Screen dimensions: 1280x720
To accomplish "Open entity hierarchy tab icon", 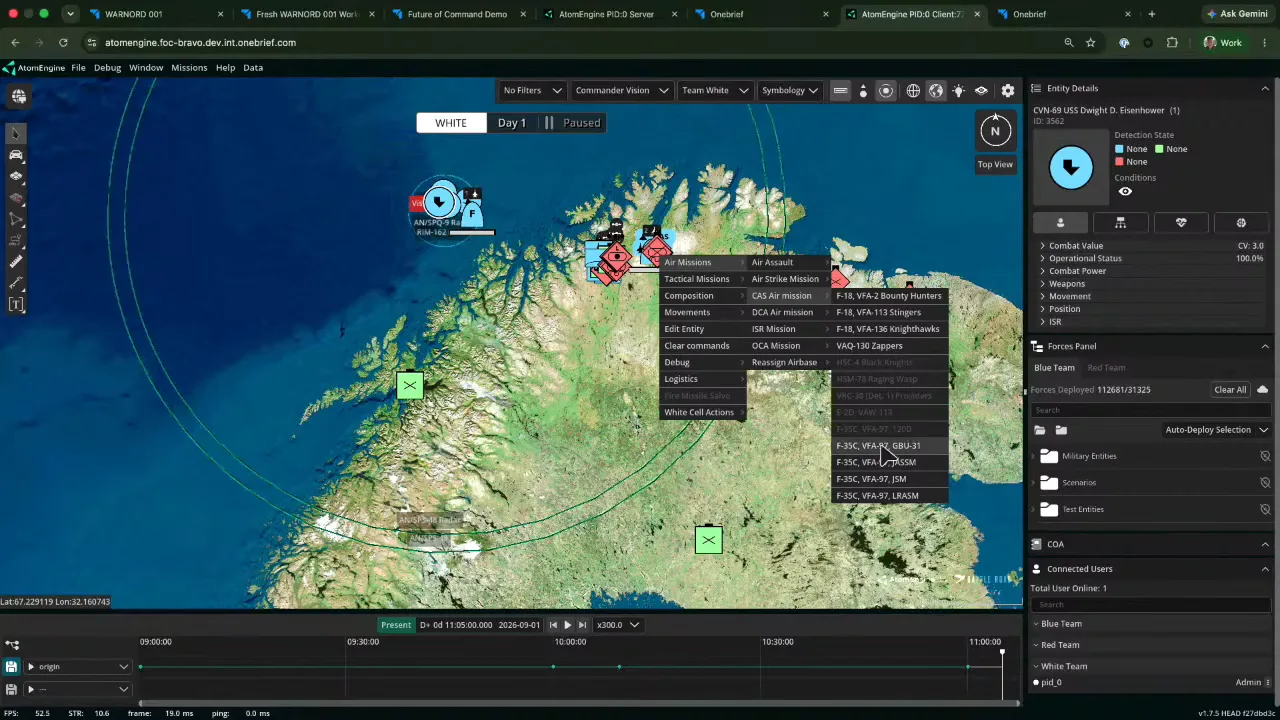I will point(1120,223).
